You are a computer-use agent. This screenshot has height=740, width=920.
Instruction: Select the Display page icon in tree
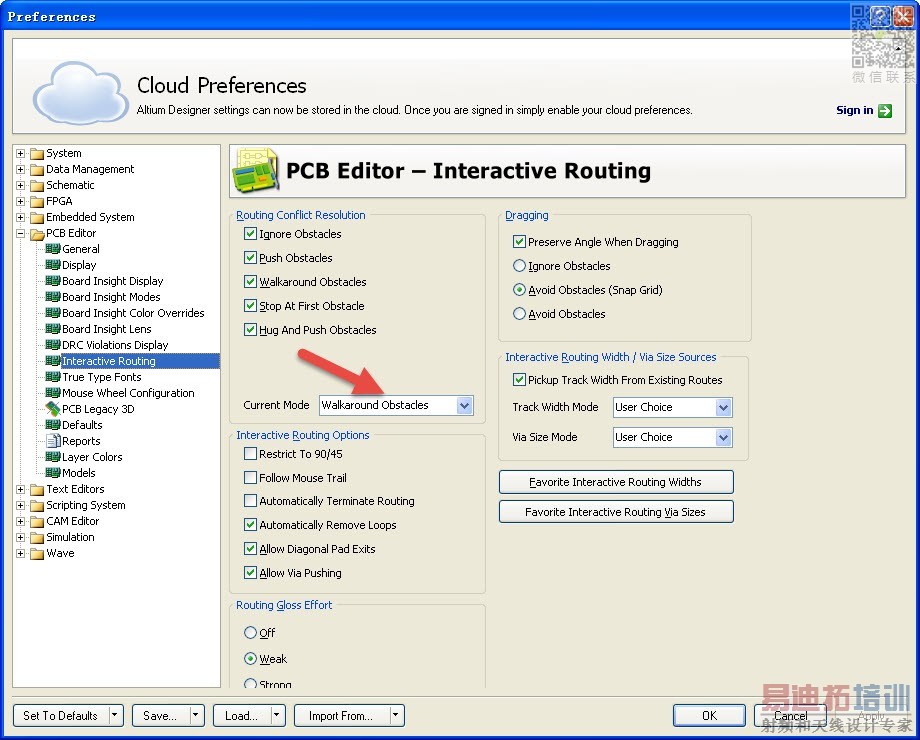click(x=53, y=265)
